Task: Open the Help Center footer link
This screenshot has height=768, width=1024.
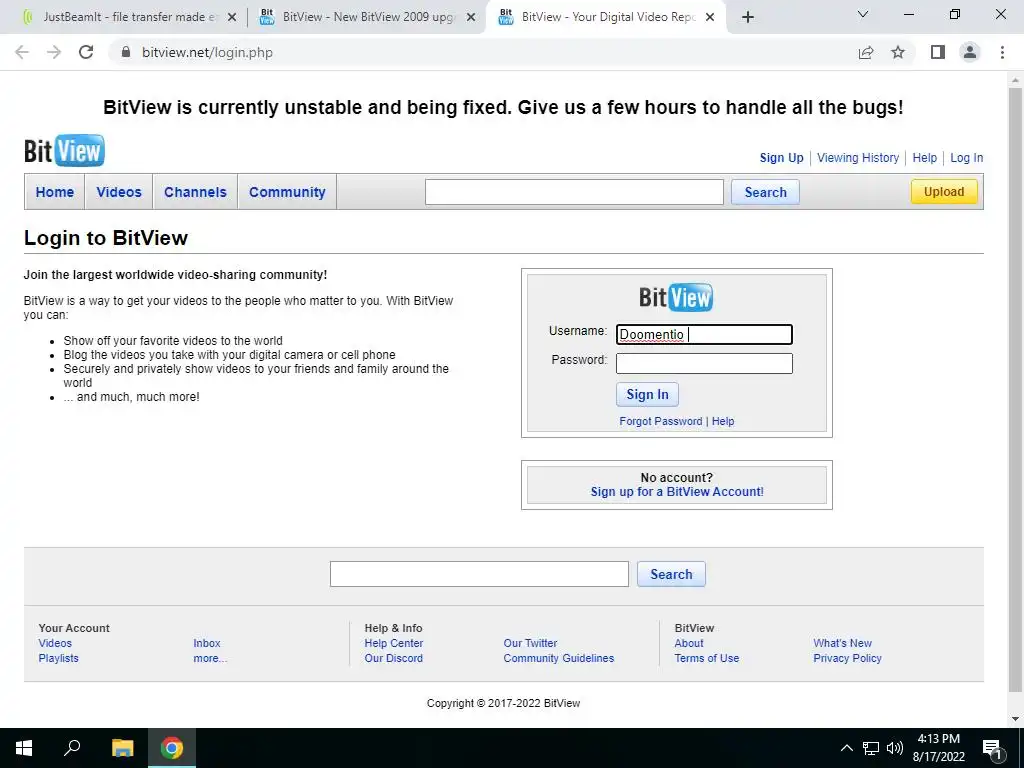Action: (394, 643)
